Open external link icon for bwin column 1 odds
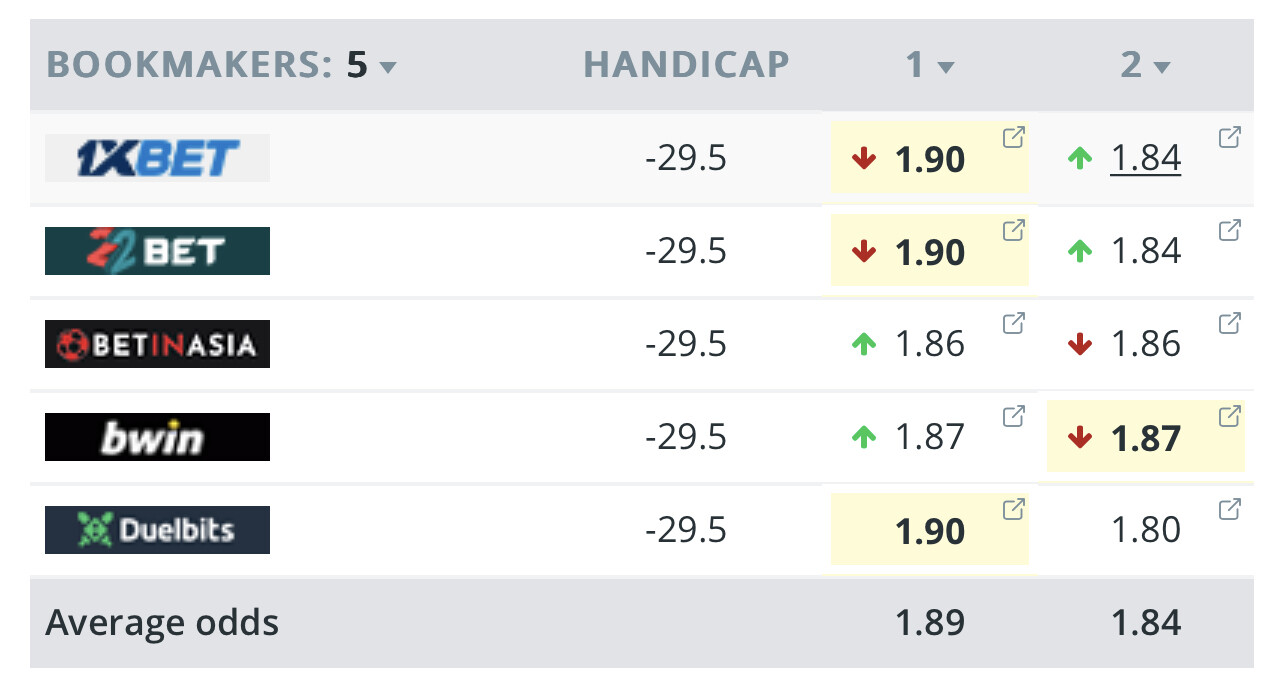The image size is (1284, 682). coord(1013,416)
